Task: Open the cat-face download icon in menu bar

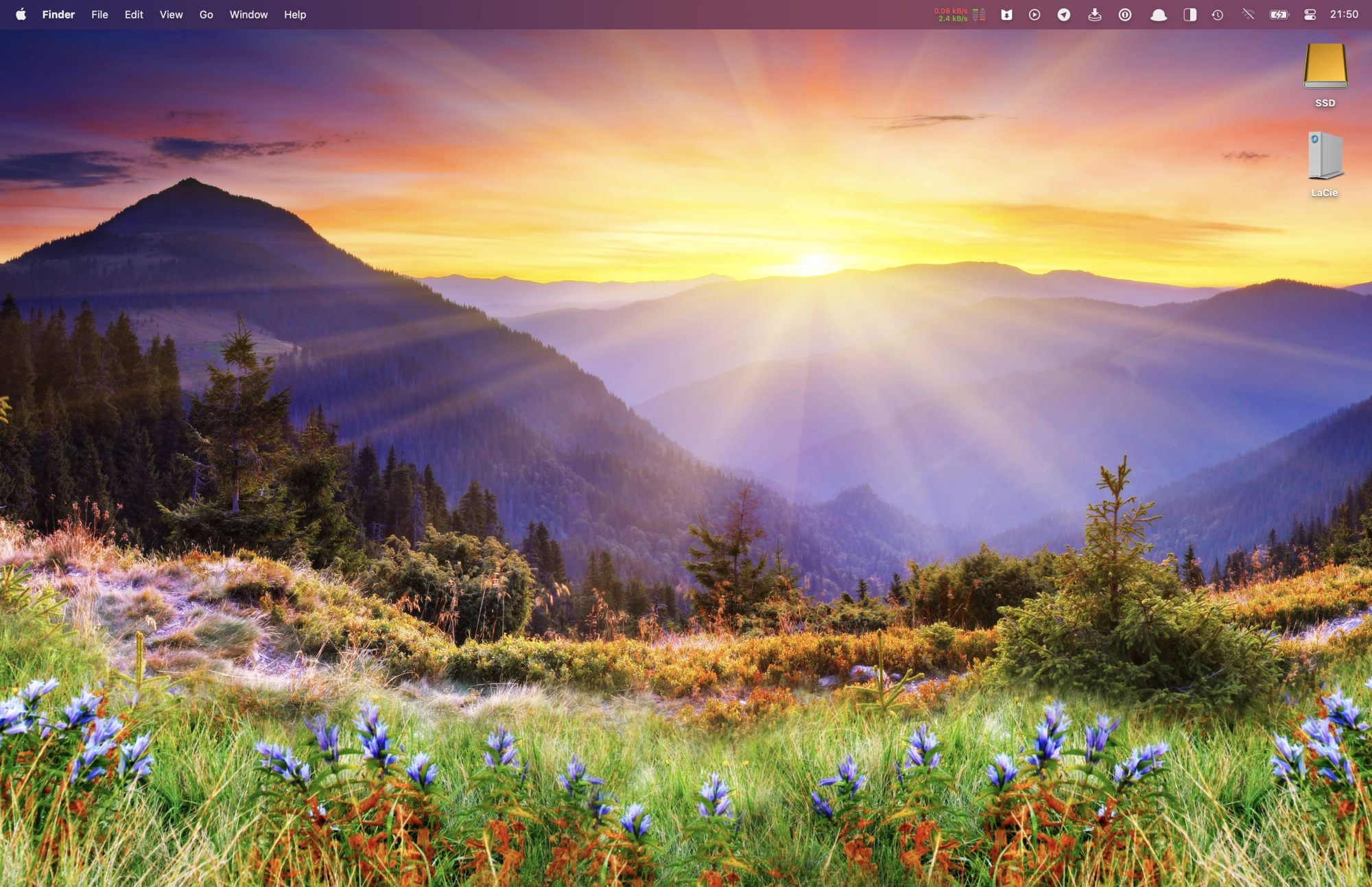Action: pos(1006,14)
